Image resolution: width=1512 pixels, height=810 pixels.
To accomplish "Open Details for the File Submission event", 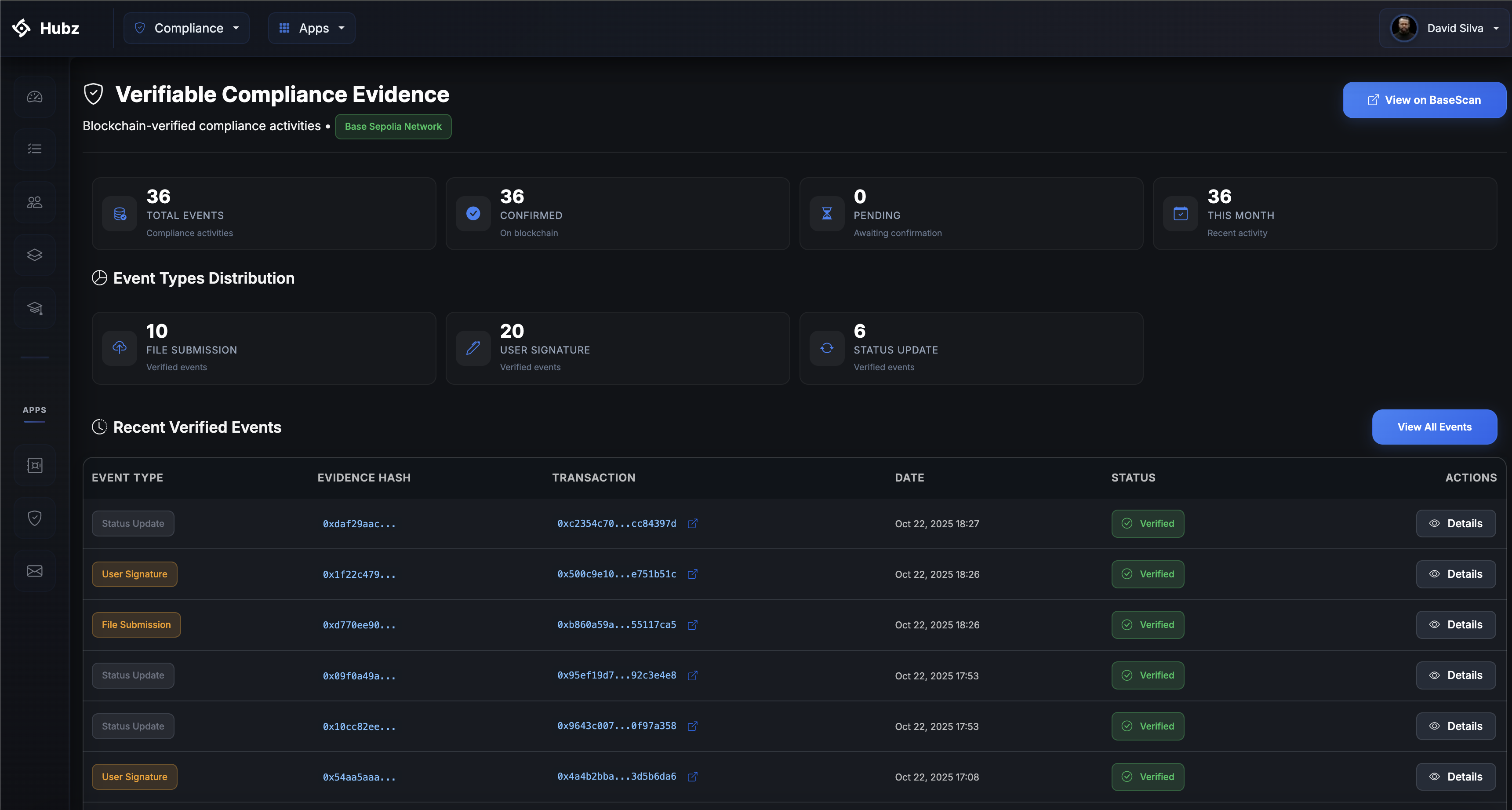I will coord(1456,624).
